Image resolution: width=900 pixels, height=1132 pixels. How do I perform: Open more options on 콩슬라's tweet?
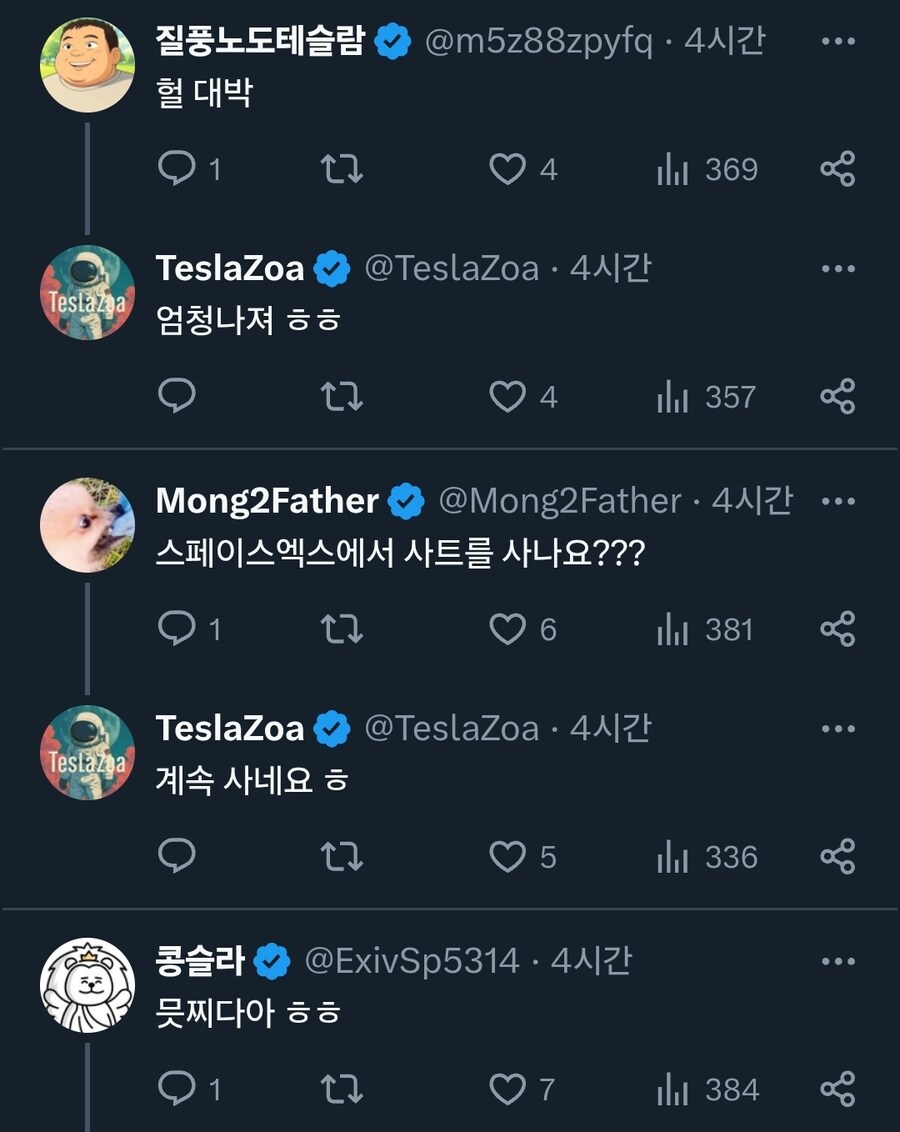(x=838, y=961)
